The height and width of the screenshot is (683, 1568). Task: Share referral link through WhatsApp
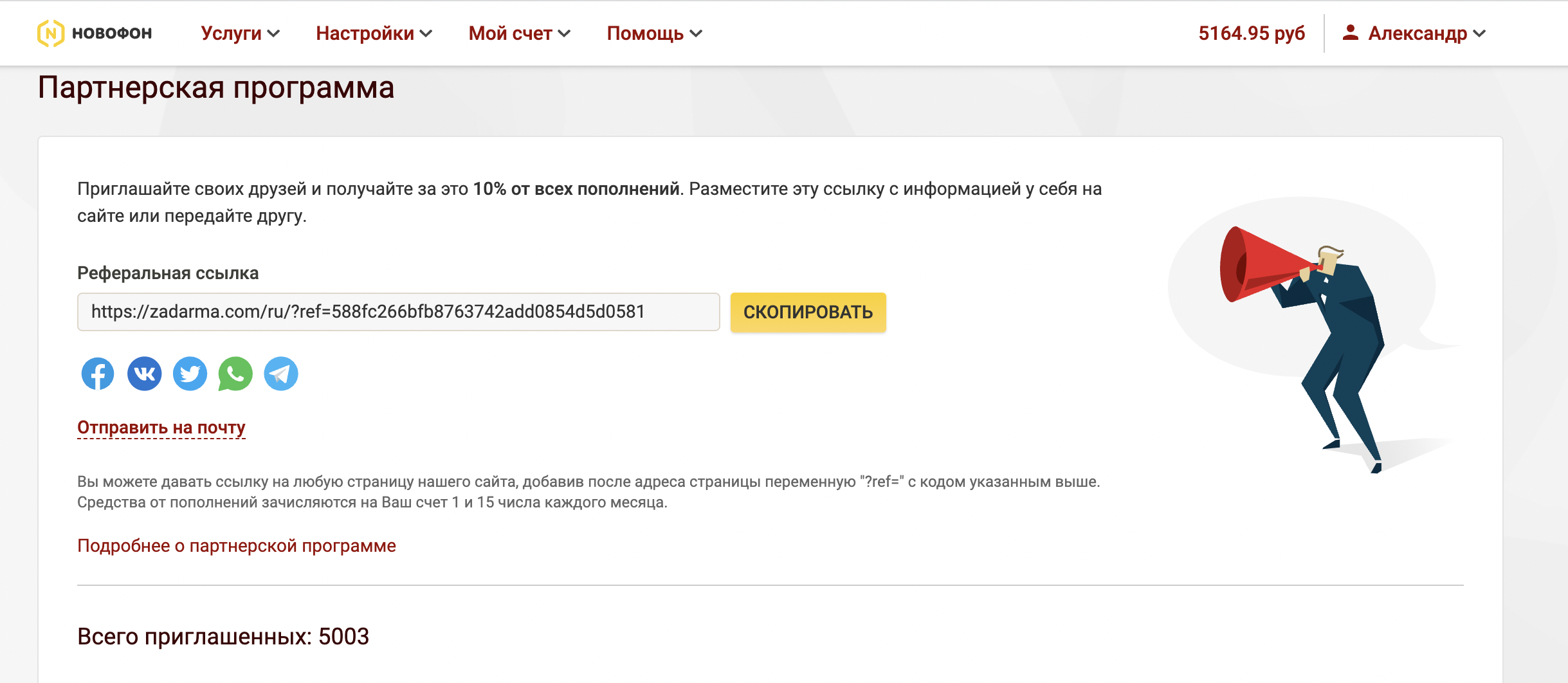(x=235, y=374)
